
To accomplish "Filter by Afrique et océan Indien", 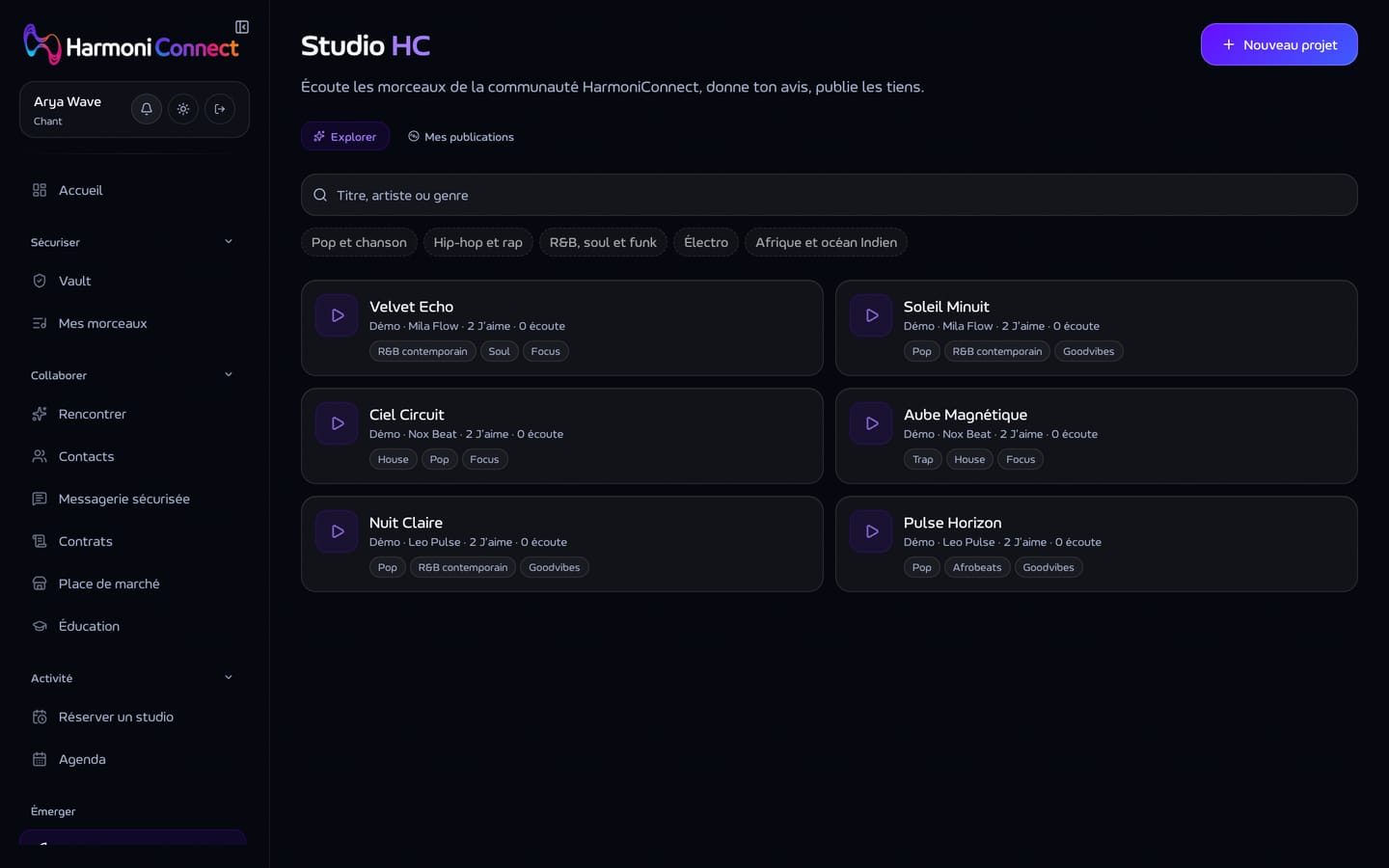I will [826, 242].
